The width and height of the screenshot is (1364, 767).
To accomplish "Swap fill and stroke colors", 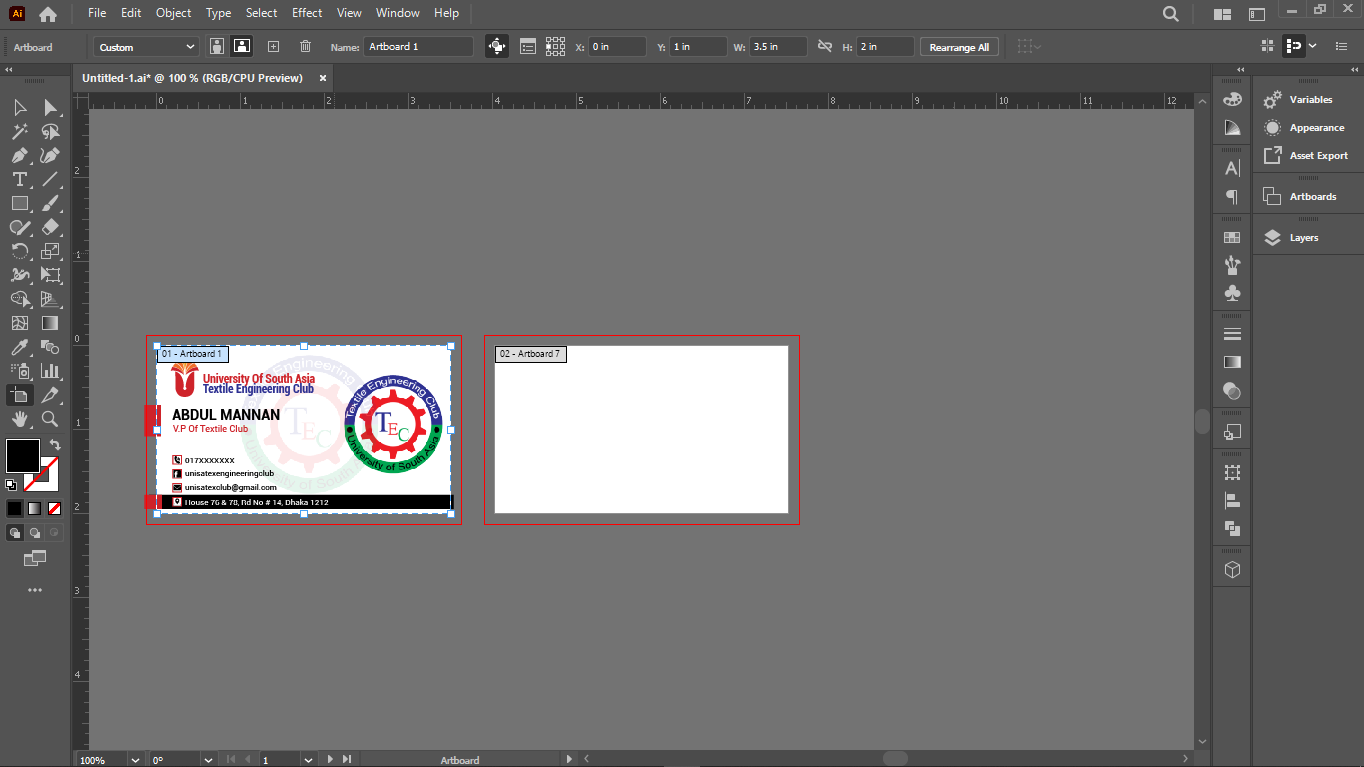I will (x=55, y=445).
